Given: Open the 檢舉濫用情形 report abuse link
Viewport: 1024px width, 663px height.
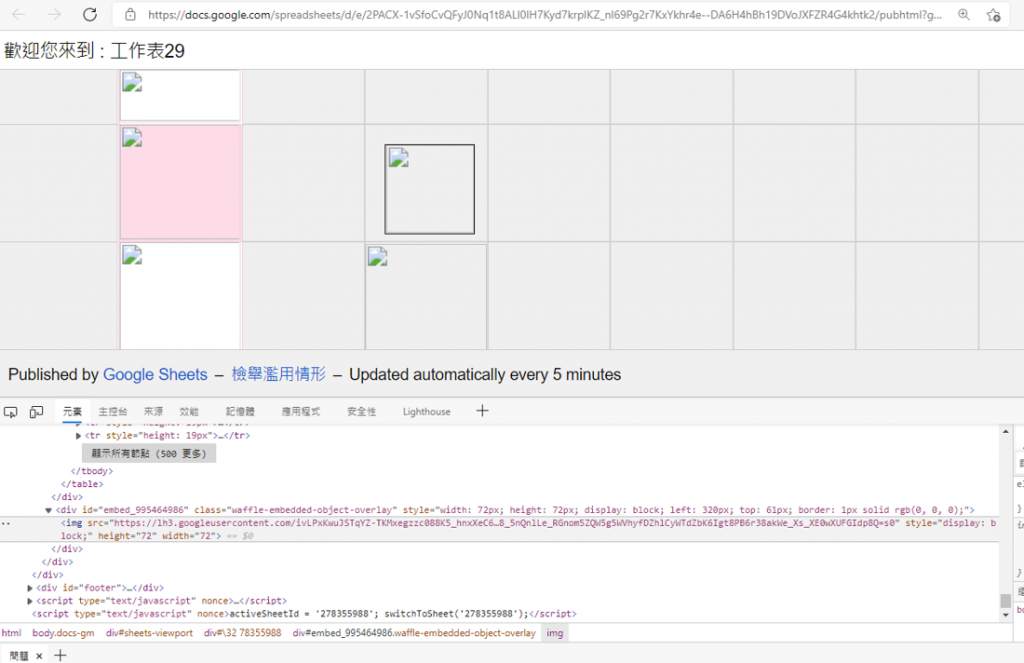Looking at the screenshot, I should (278, 374).
